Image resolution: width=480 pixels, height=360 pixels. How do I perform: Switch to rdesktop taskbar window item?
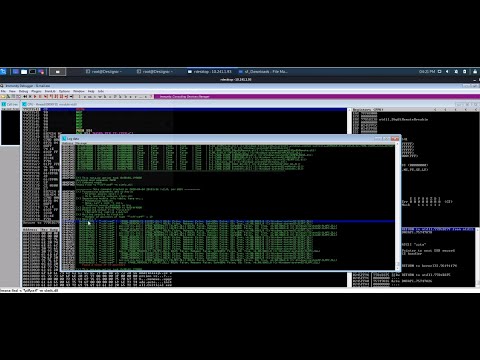(209, 71)
